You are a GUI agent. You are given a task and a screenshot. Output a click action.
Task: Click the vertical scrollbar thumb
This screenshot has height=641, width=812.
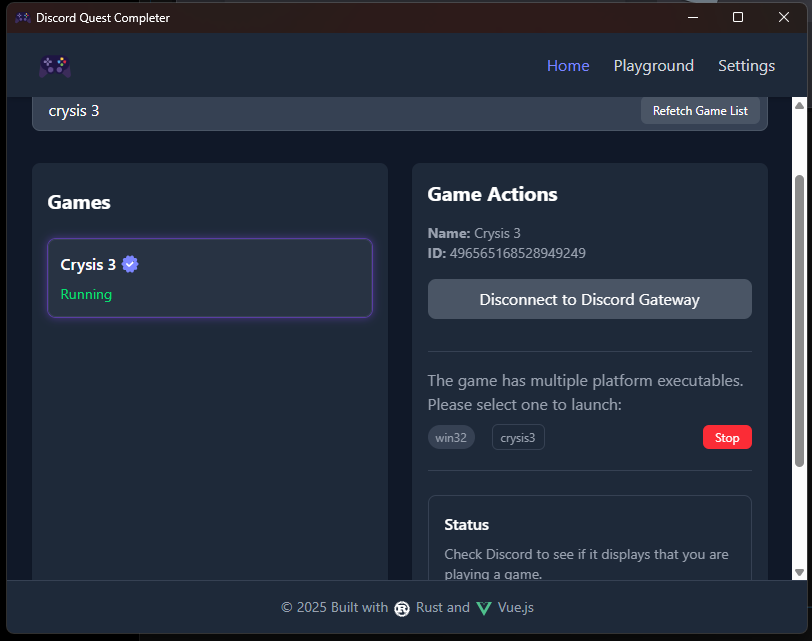[799, 321]
